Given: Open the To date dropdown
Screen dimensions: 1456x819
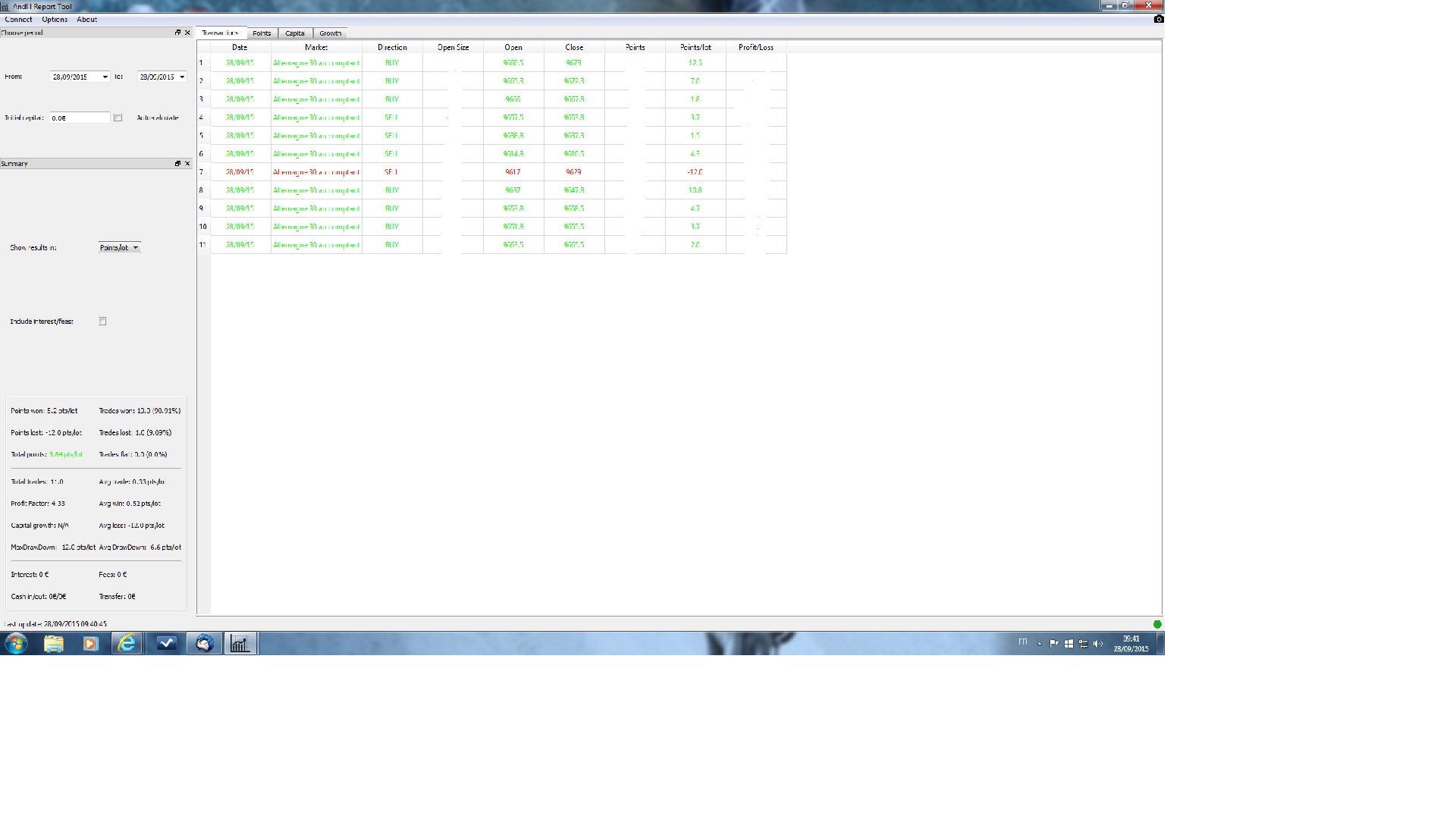Looking at the screenshot, I should [x=182, y=77].
